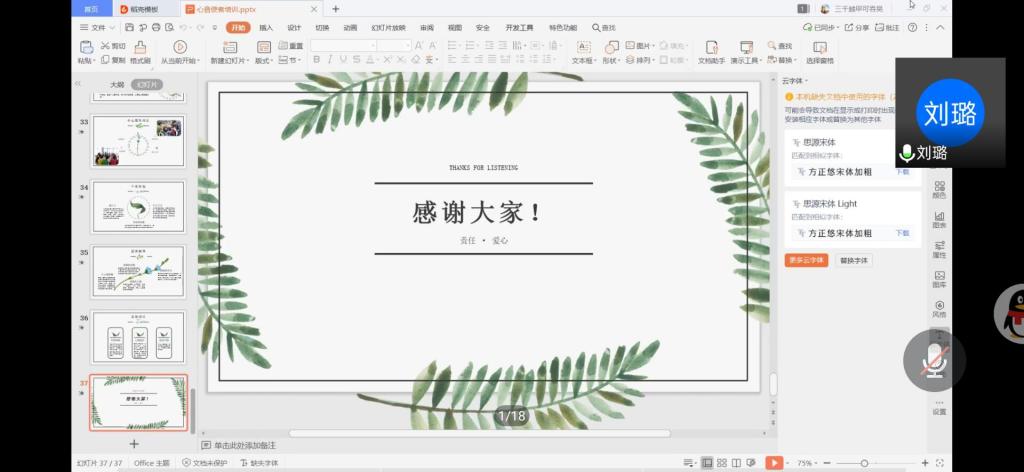The image size is (1024, 472).
Task: Click the 文档助手 document assistant icon
Action: point(711,47)
